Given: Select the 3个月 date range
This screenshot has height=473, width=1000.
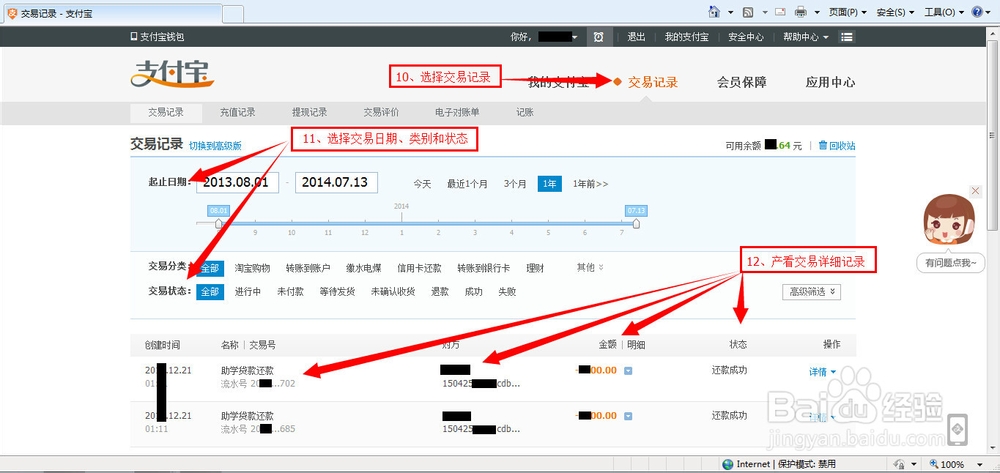Looking at the screenshot, I should click(x=515, y=184).
